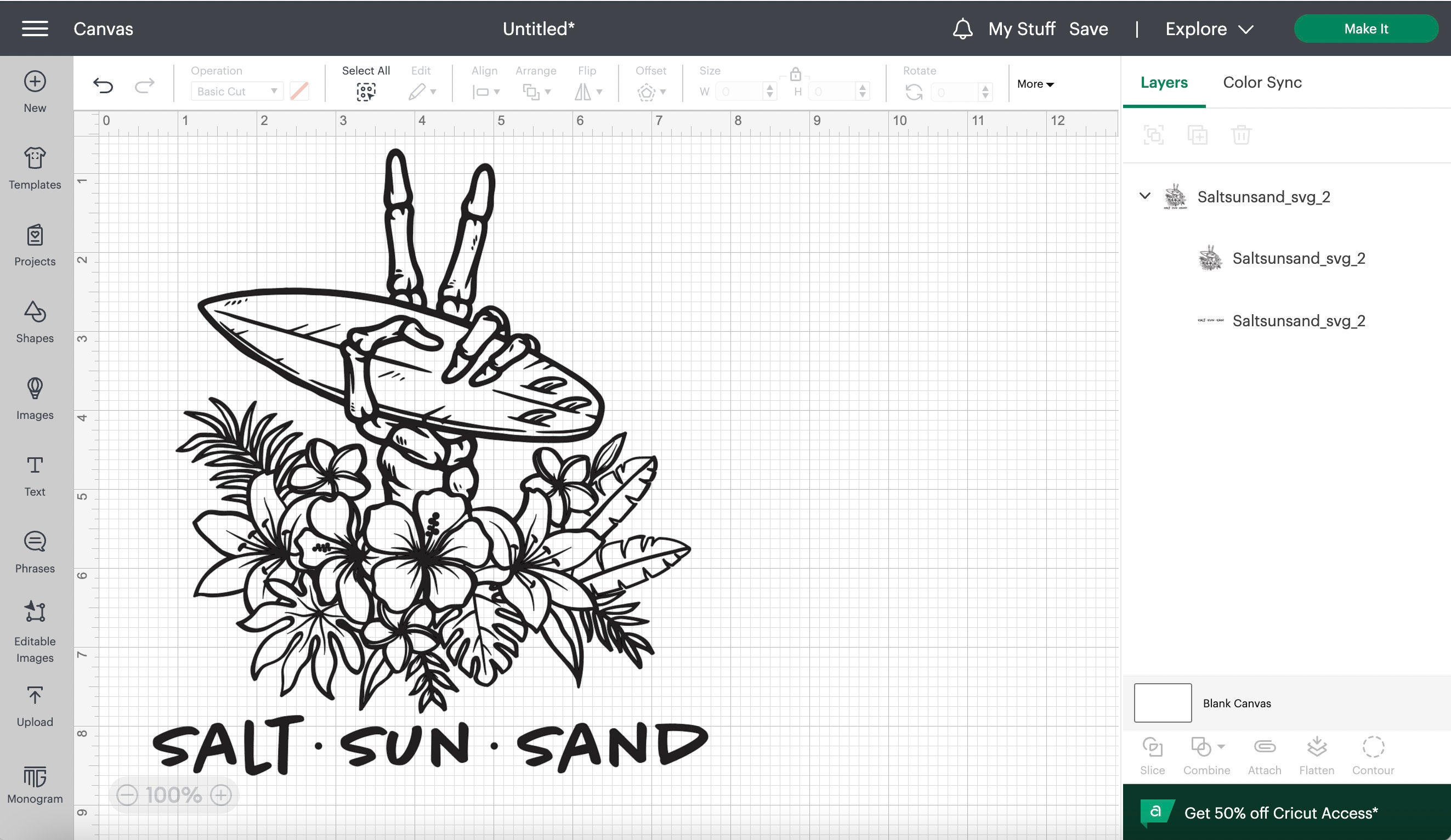The image size is (1451, 840).
Task: Attach the layers together
Action: 1265,754
